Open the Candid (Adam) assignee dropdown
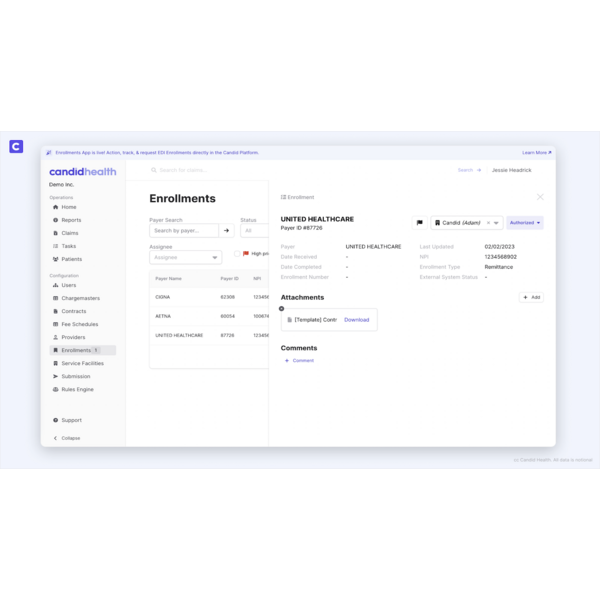 coord(496,223)
